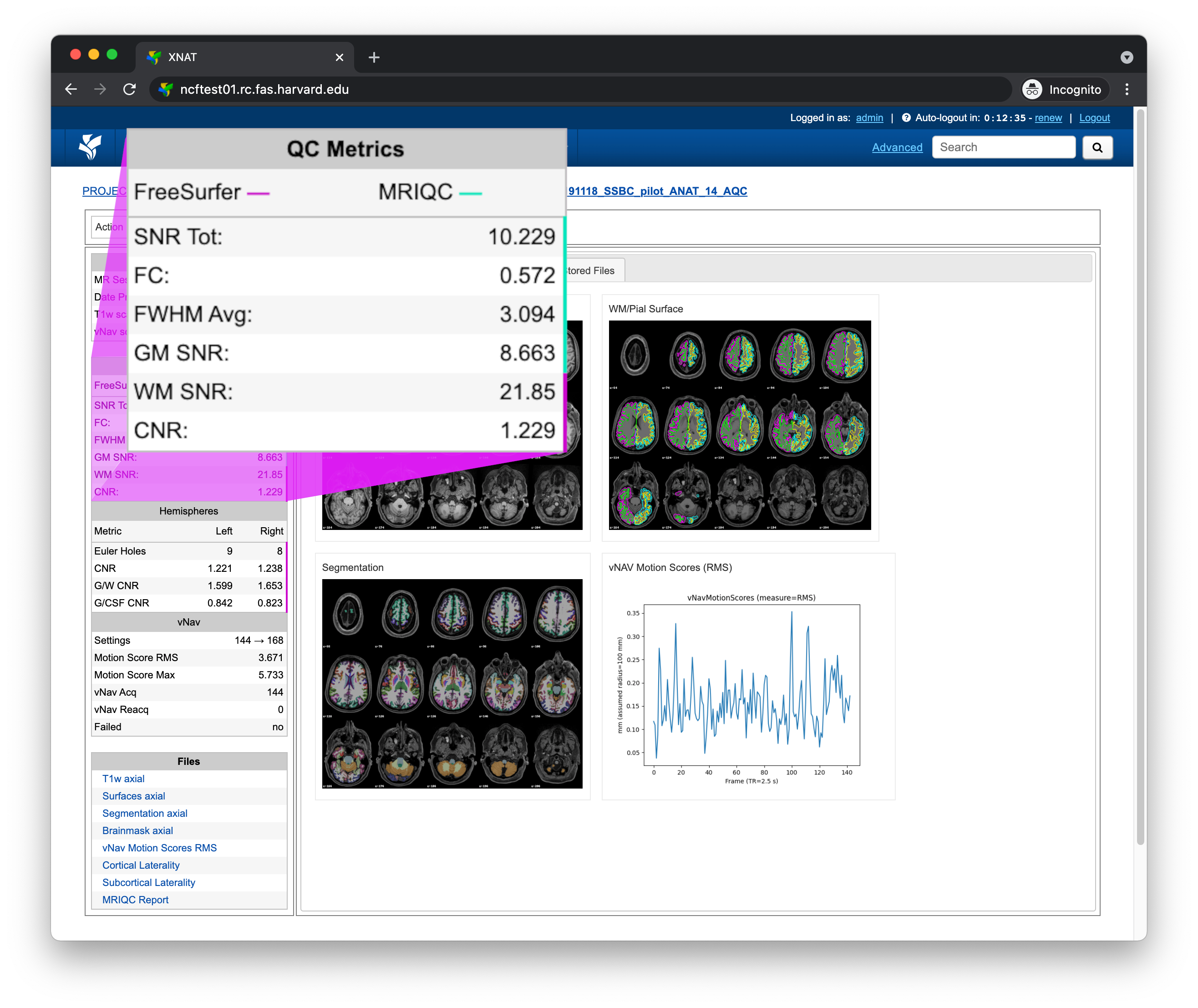1198x1008 pixels.
Task: Click the enlarged FC value 0.572
Action: point(527,275)
